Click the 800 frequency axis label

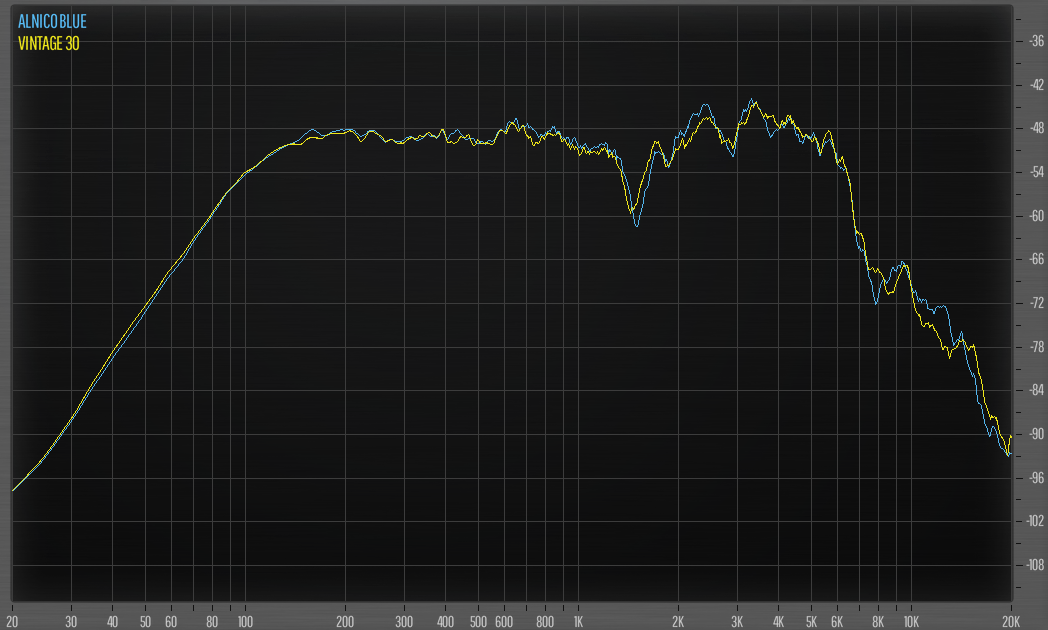pyautogui.click(x=545, y=621)
